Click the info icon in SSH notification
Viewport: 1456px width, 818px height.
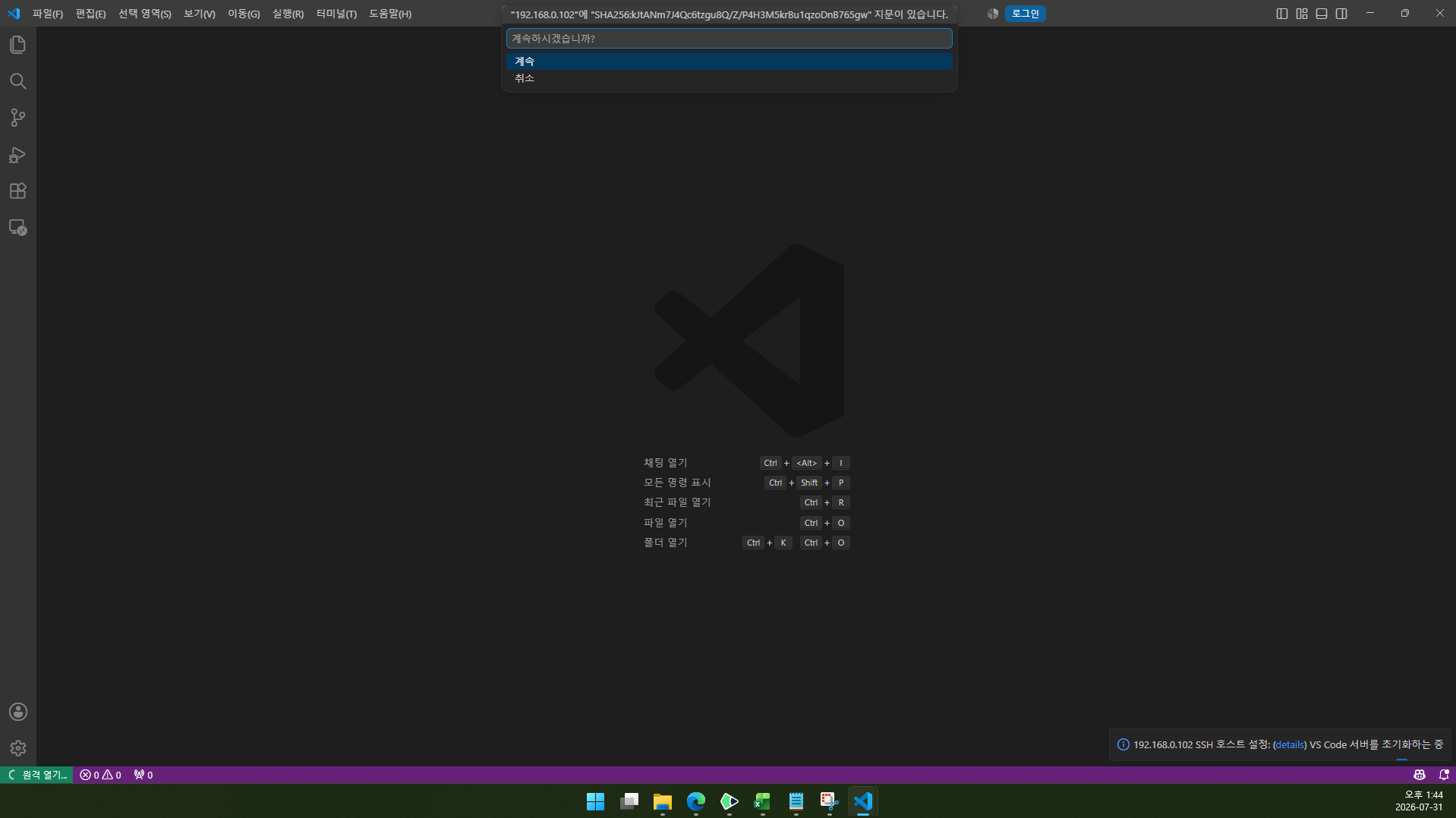click(x=1124, y=744)
